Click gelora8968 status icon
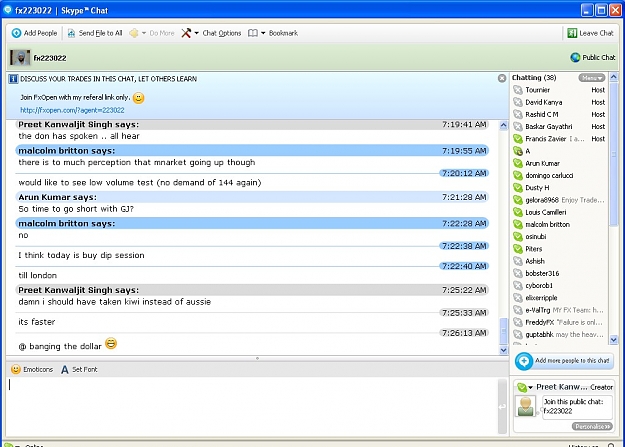The width and height of the screenshot is (625, 447). coord(518,200)
